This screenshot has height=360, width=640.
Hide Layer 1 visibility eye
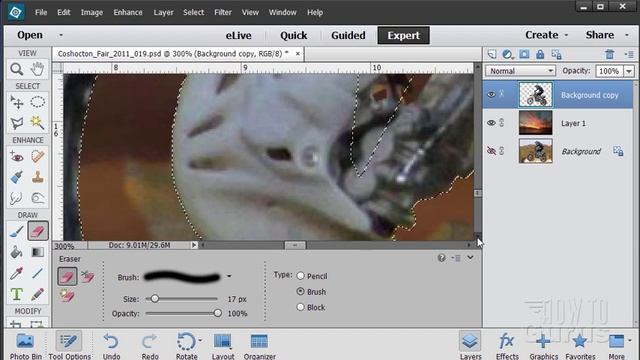tap(491, 123)
